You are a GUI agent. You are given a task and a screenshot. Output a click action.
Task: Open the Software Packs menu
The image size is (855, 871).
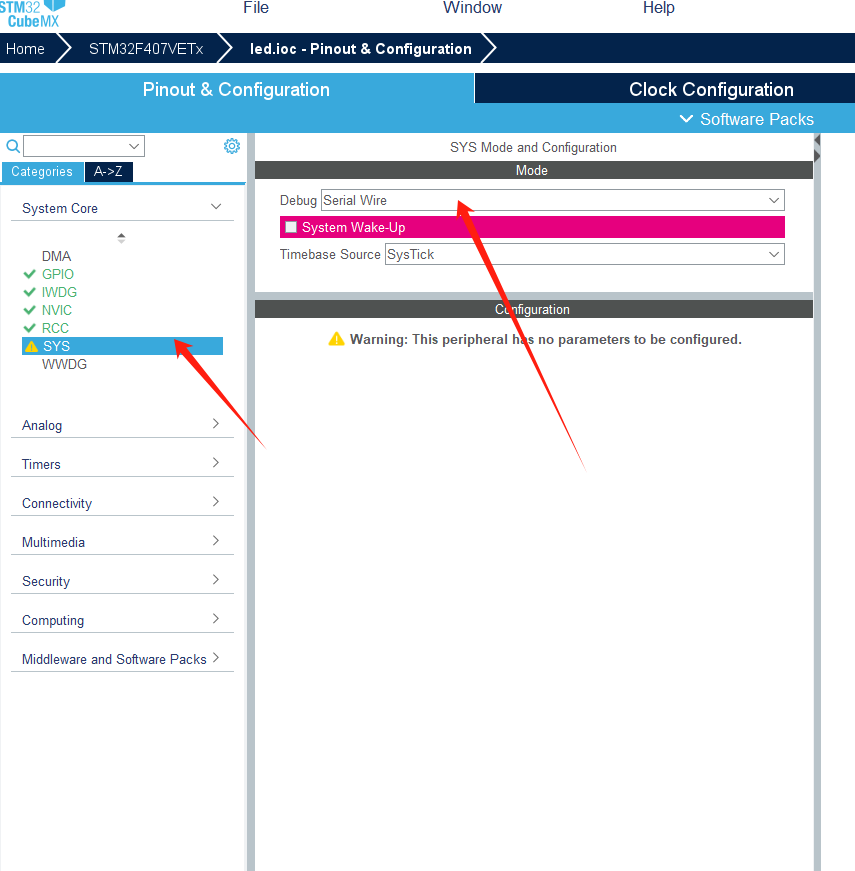pos(747,119)
